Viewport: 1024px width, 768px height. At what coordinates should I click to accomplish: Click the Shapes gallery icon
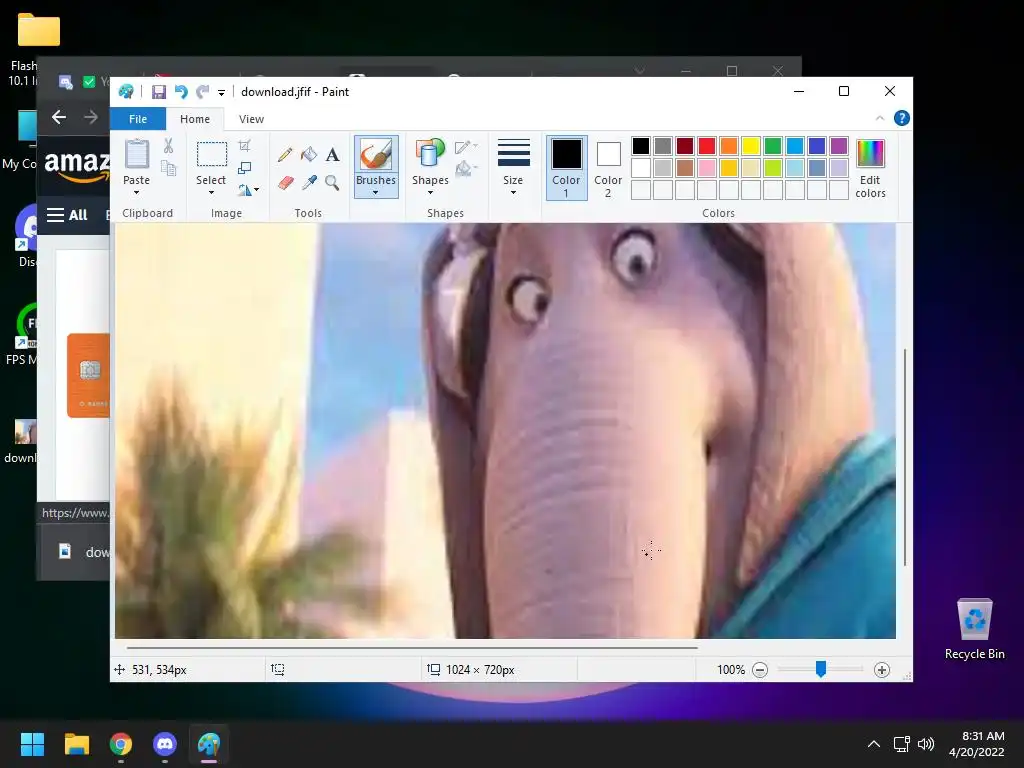click(430, 154)
